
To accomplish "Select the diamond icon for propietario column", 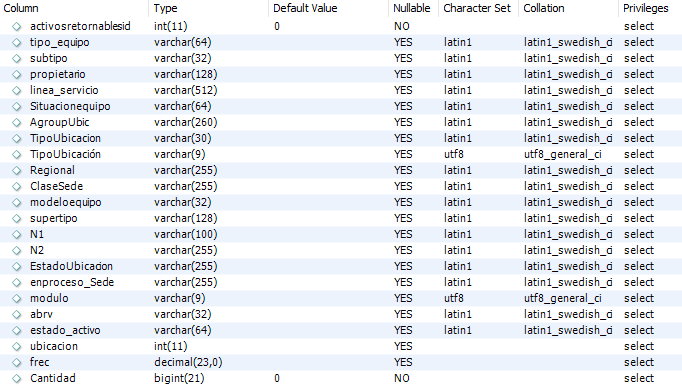I will [x=17, y=74].
